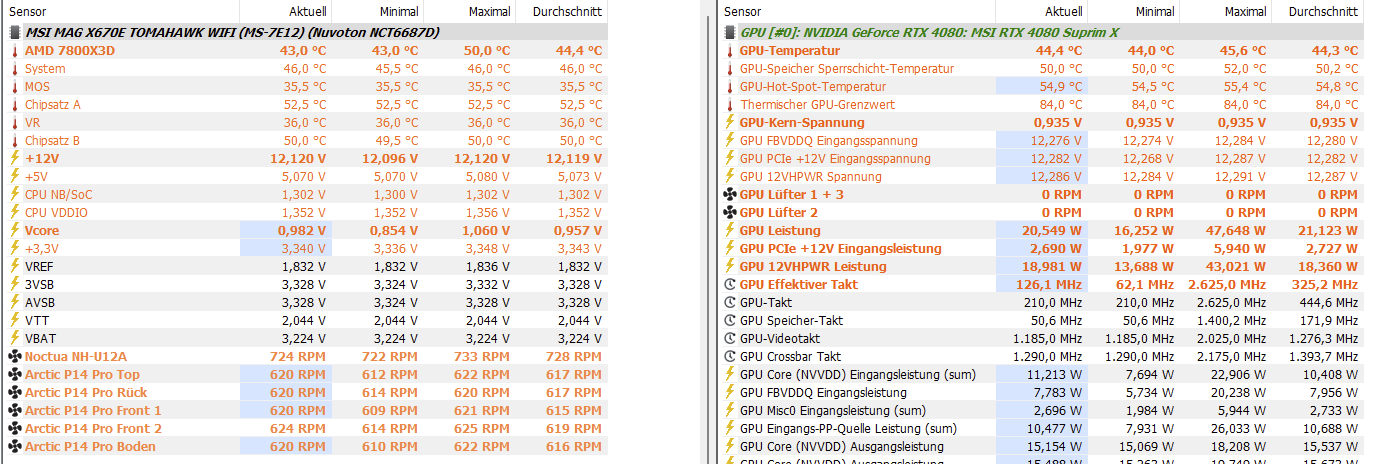
Task: Click the 609 RPM minimum fan value
Action: pyautogui.click(x=391, y=410)
